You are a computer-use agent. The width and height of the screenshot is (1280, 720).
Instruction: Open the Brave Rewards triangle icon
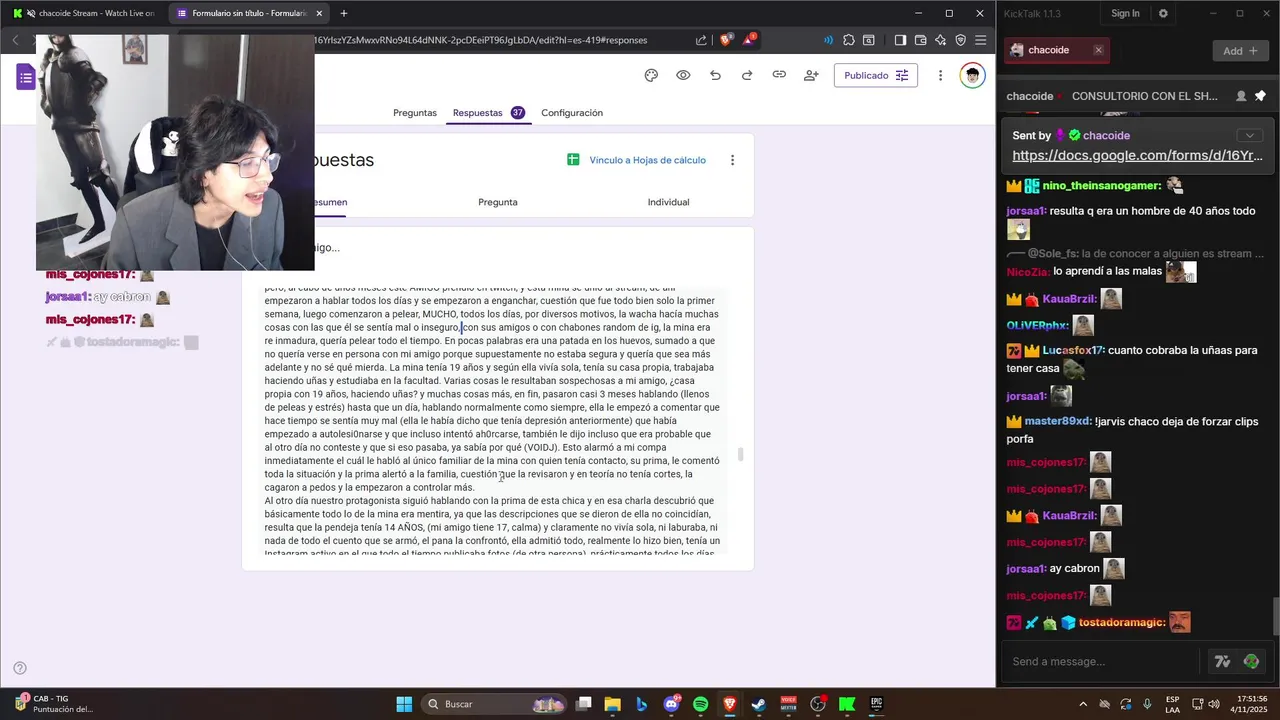click(749, 40)
